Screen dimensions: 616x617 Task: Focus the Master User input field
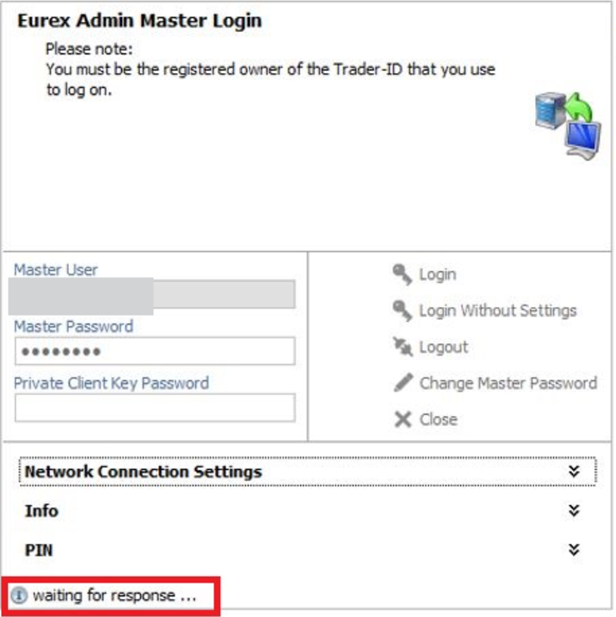pos(154,294)
